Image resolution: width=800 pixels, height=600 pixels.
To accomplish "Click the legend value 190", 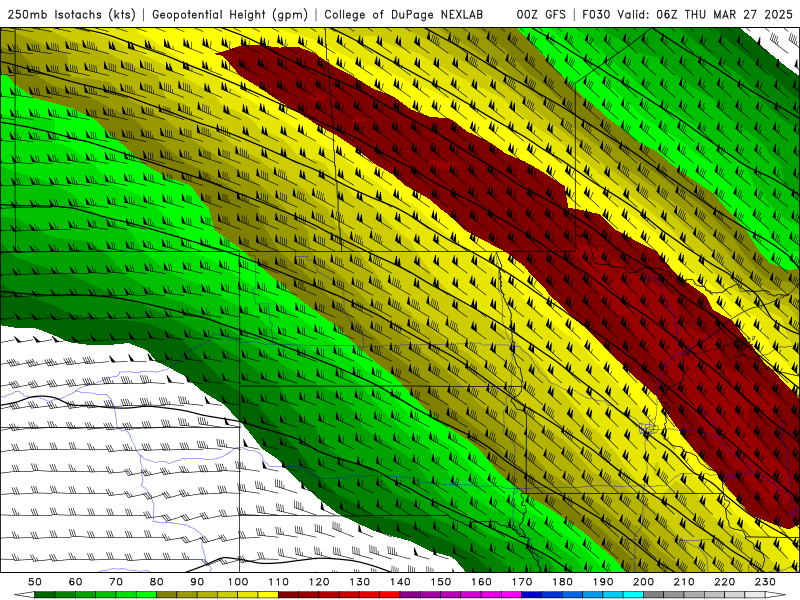I will (x=603, y=582).
